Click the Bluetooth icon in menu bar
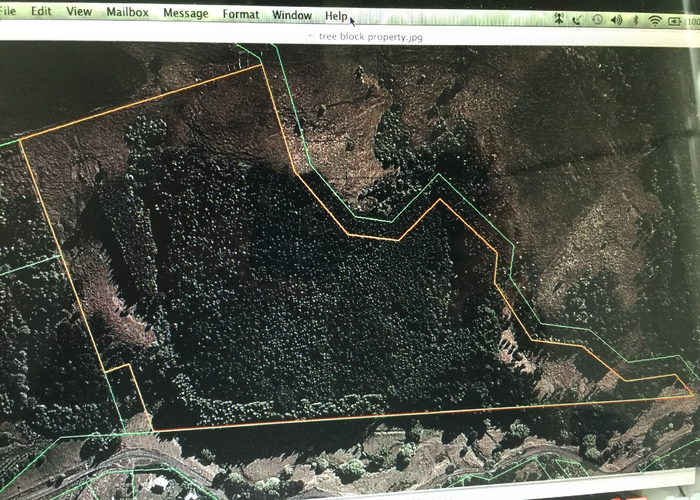 click(636, 19)
